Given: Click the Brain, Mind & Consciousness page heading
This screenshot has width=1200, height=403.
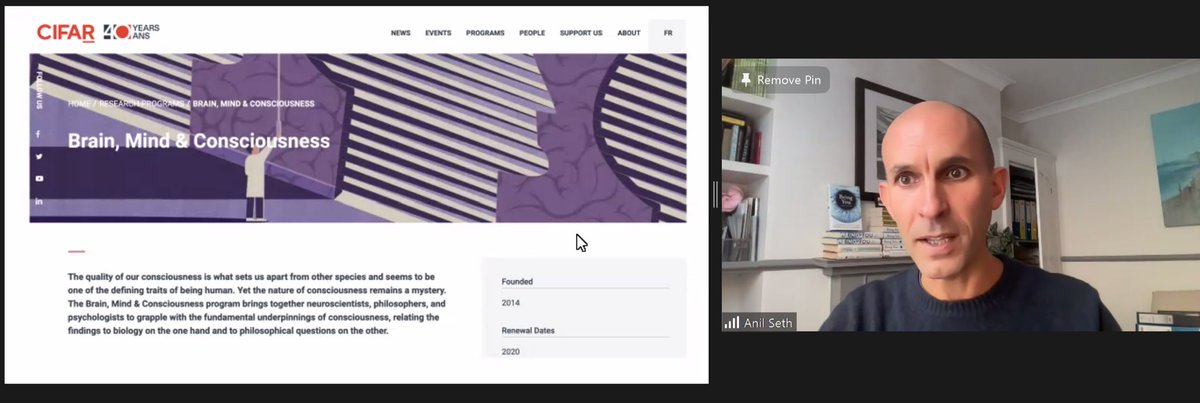Looking at the screenshot, I should 199,140.
